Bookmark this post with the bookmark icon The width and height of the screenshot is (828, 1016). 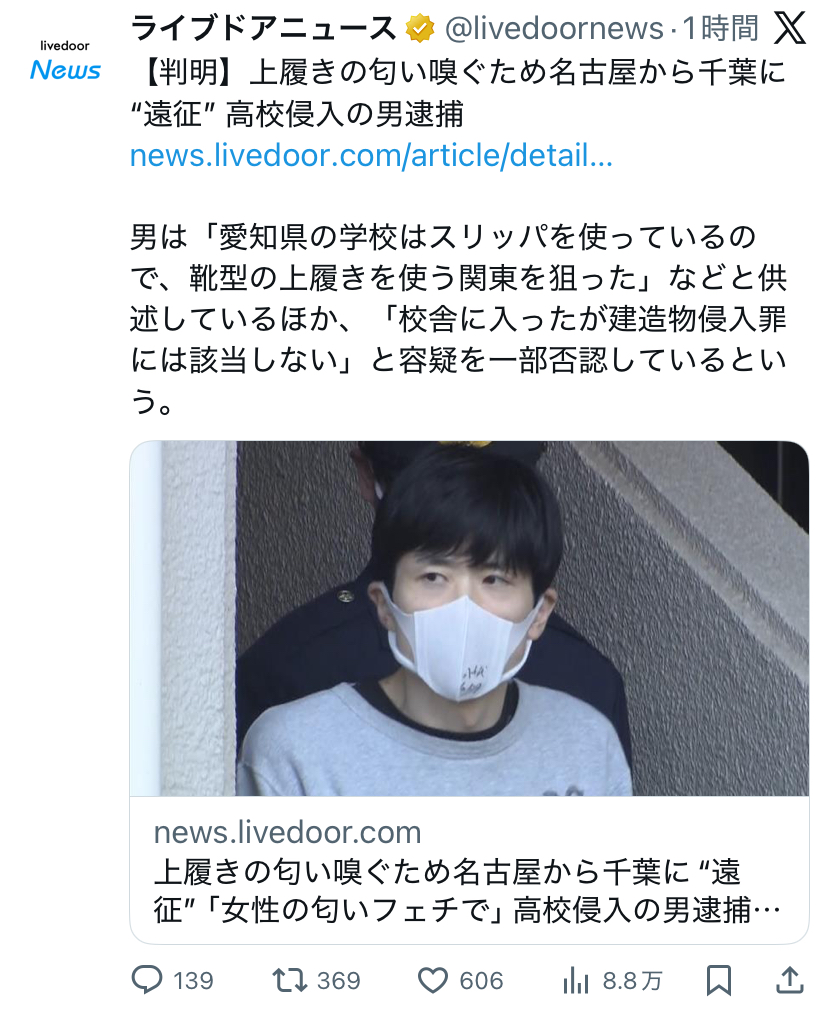pos(719,980)
